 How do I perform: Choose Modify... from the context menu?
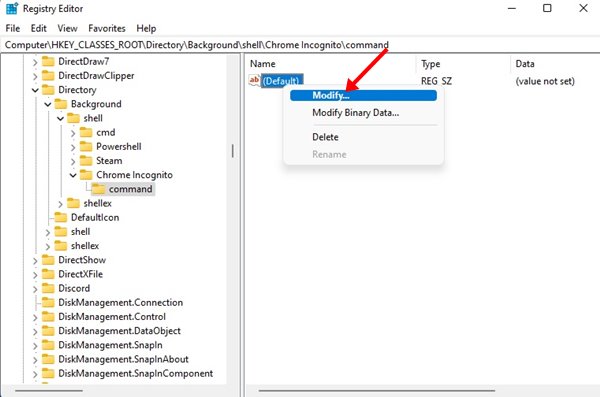tap(363, 95)
